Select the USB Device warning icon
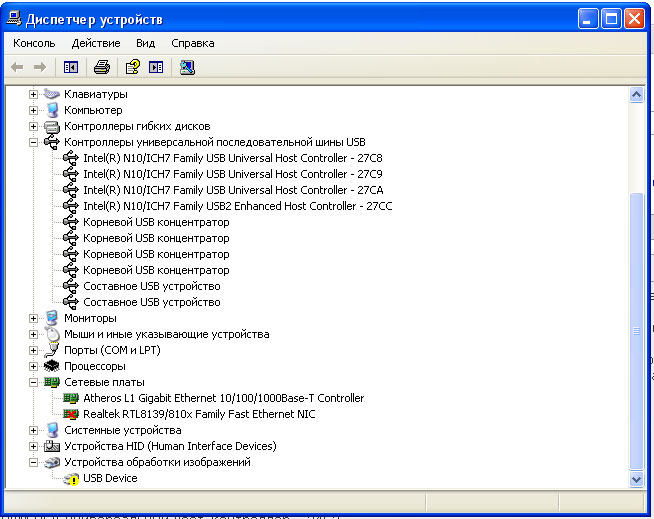The width and height of the screenshot is (654, 519). (x=70, y=478)
